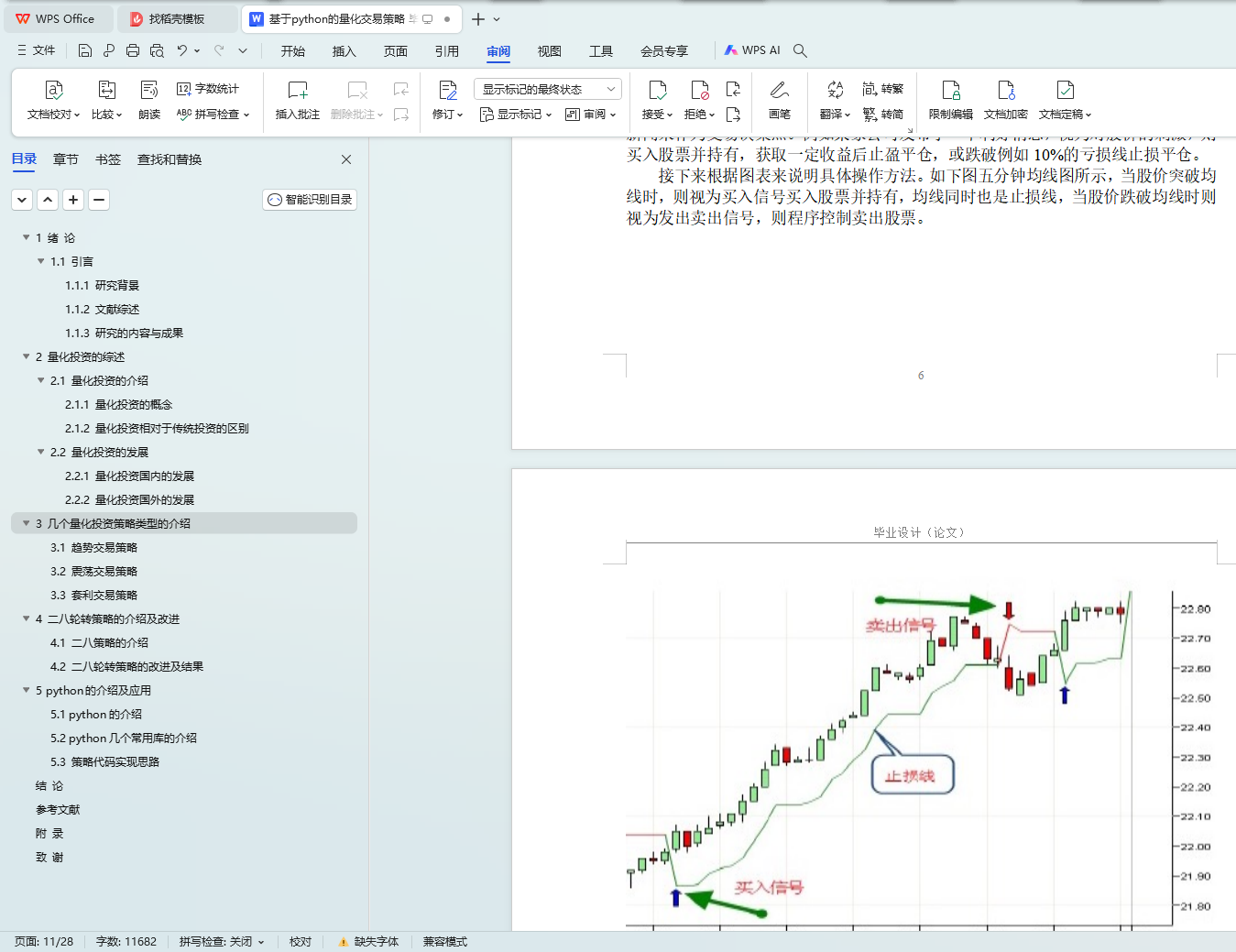1236x952 pixels.
Task: Click 插入批注 to insert a comment
Action: 298,101
